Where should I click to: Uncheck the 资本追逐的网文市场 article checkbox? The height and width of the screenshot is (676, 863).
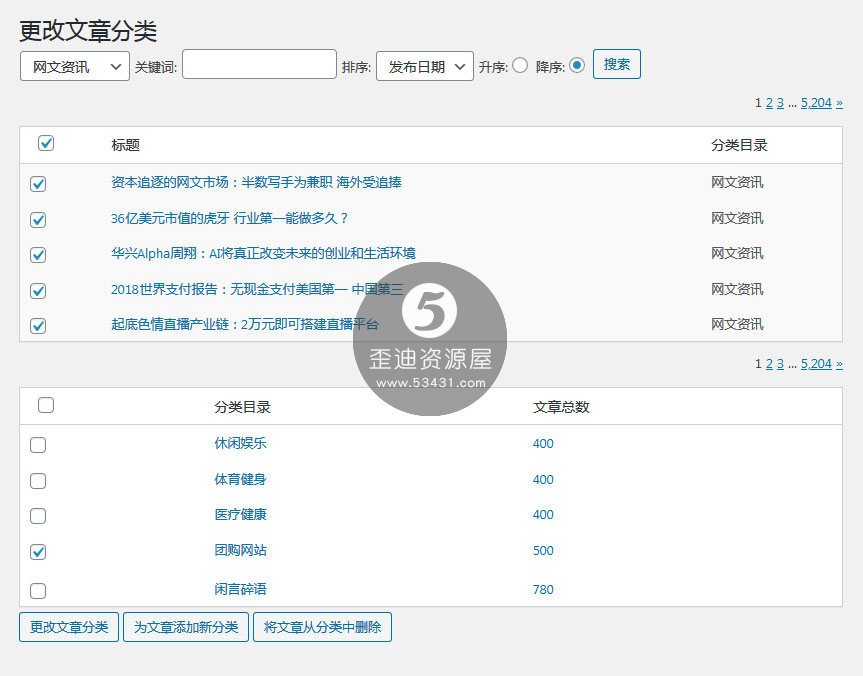[38, 184]
